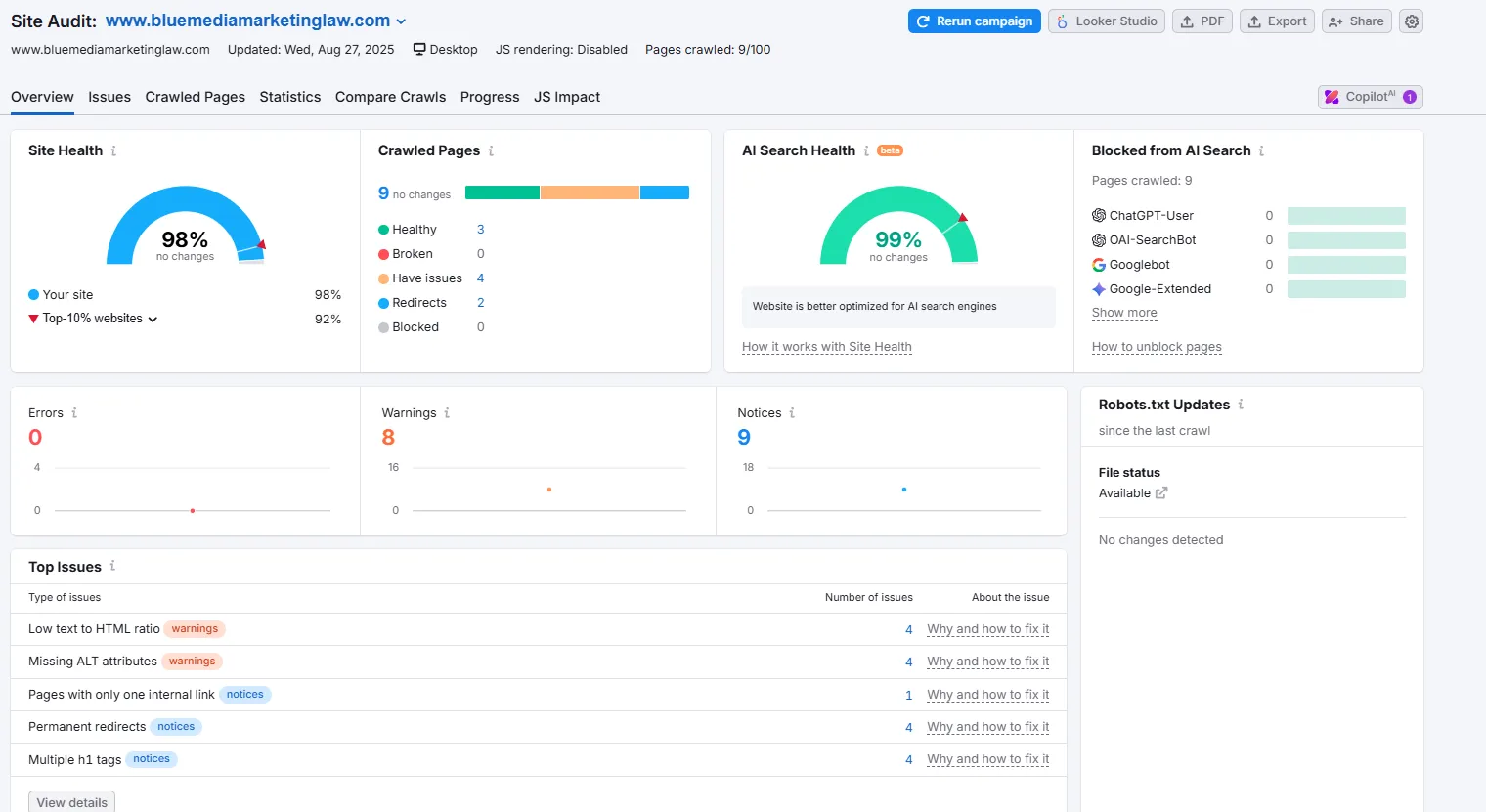The width and height of the screenshot is (1486, 812).
Task: Open the external link icon next to Available
Action: pyautogui.click(x=1161, y=493)
